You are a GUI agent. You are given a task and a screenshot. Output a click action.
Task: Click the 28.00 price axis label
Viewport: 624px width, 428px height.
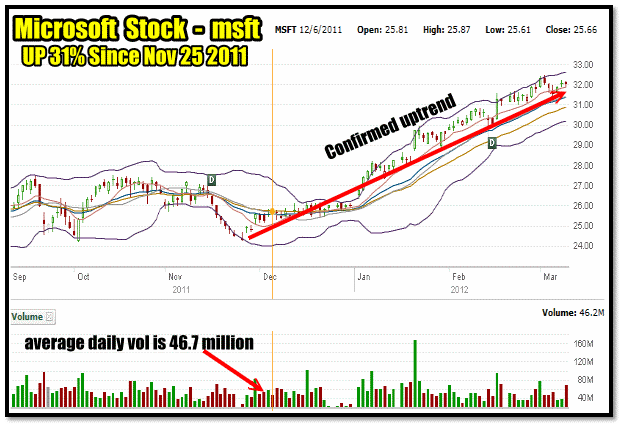pos(583,166)
